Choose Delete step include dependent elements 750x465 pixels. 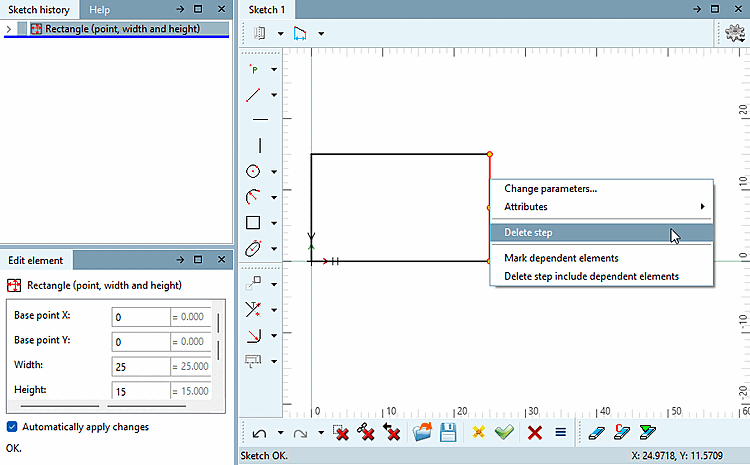(602, 277)
